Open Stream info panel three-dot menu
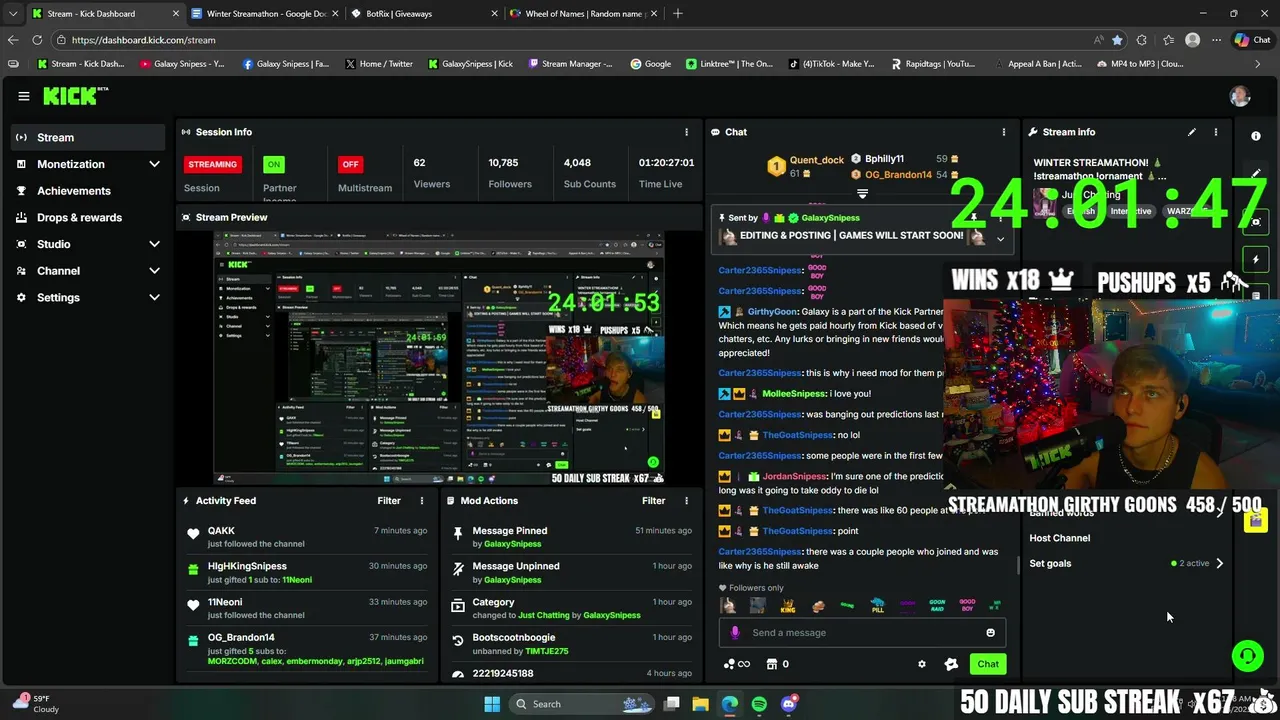The width and height of the screenshot is (1280, 720). click(x=1216, y=132)
